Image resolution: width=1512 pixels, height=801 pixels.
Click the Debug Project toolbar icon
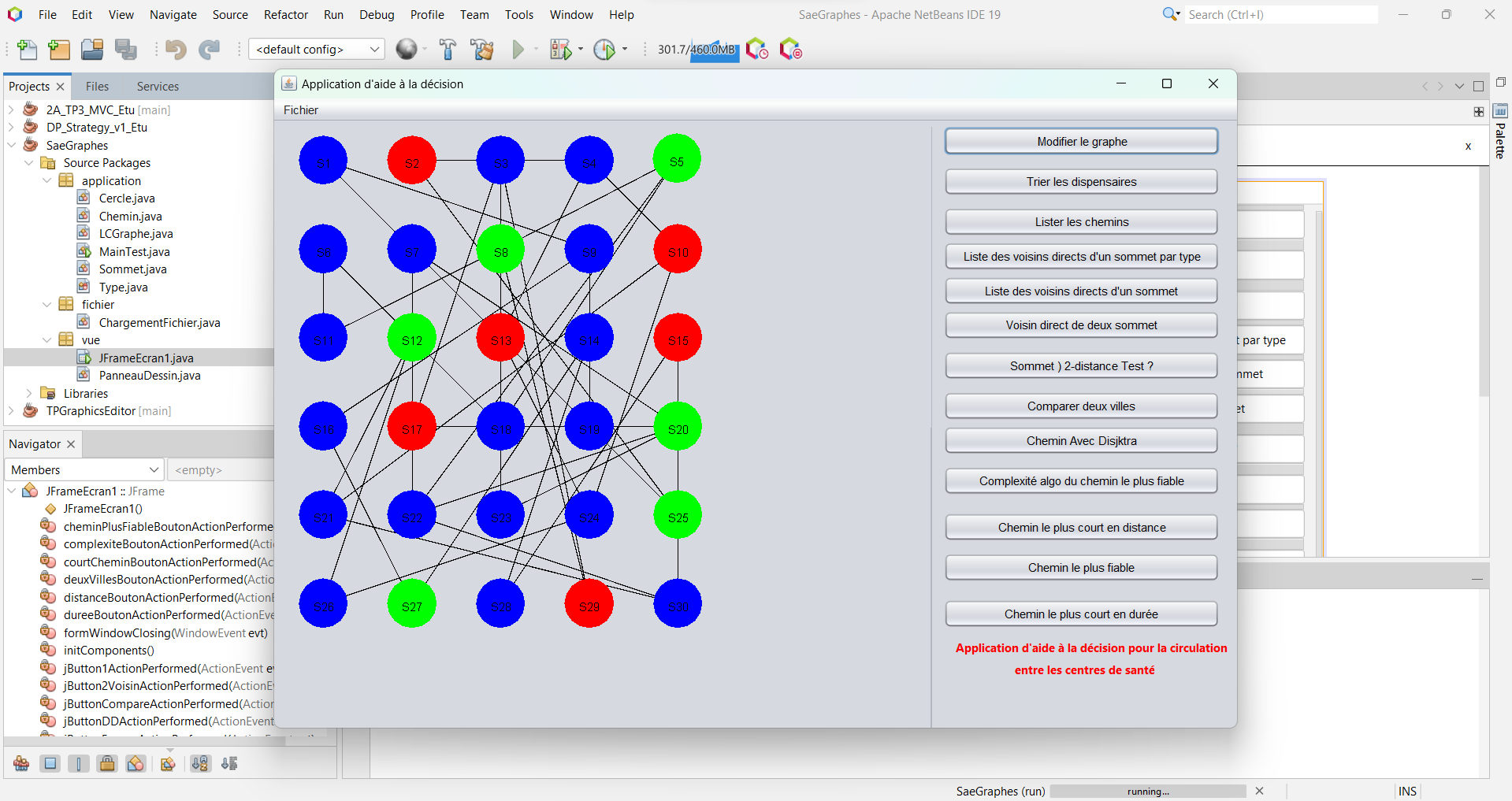pos(560,50)
